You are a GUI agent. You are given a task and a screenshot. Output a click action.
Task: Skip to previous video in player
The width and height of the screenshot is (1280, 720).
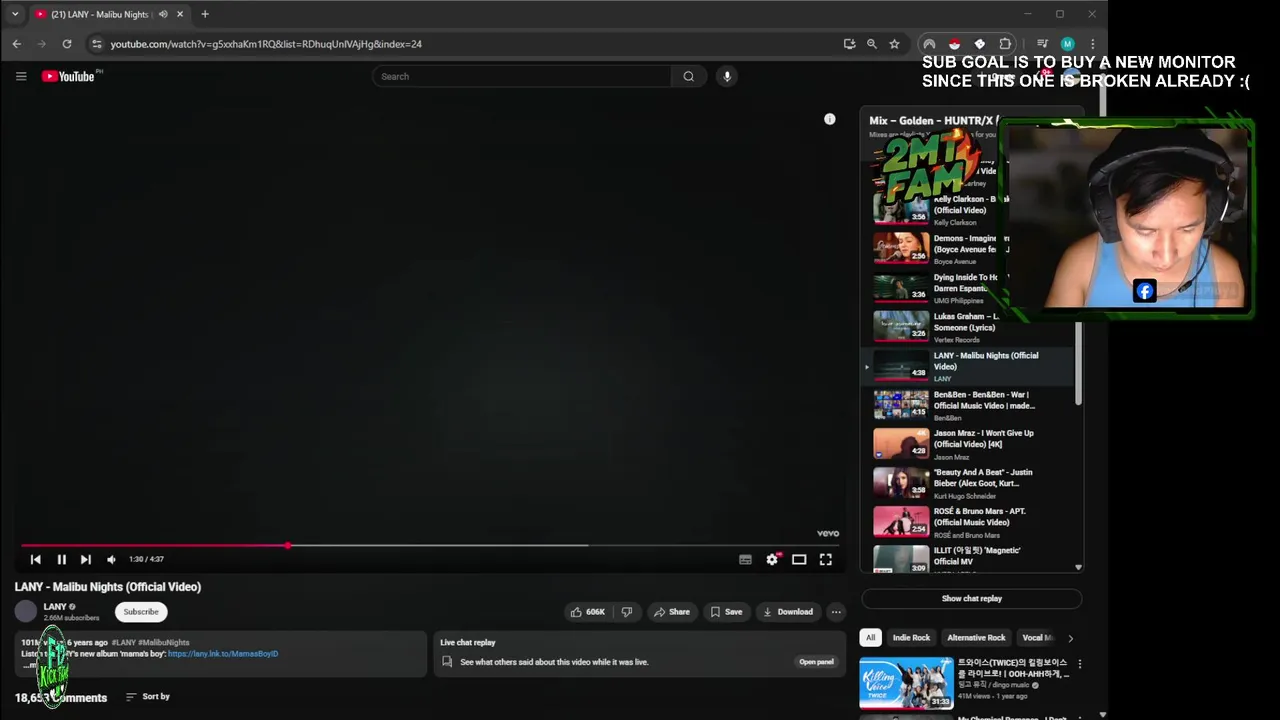pos(36,560)
